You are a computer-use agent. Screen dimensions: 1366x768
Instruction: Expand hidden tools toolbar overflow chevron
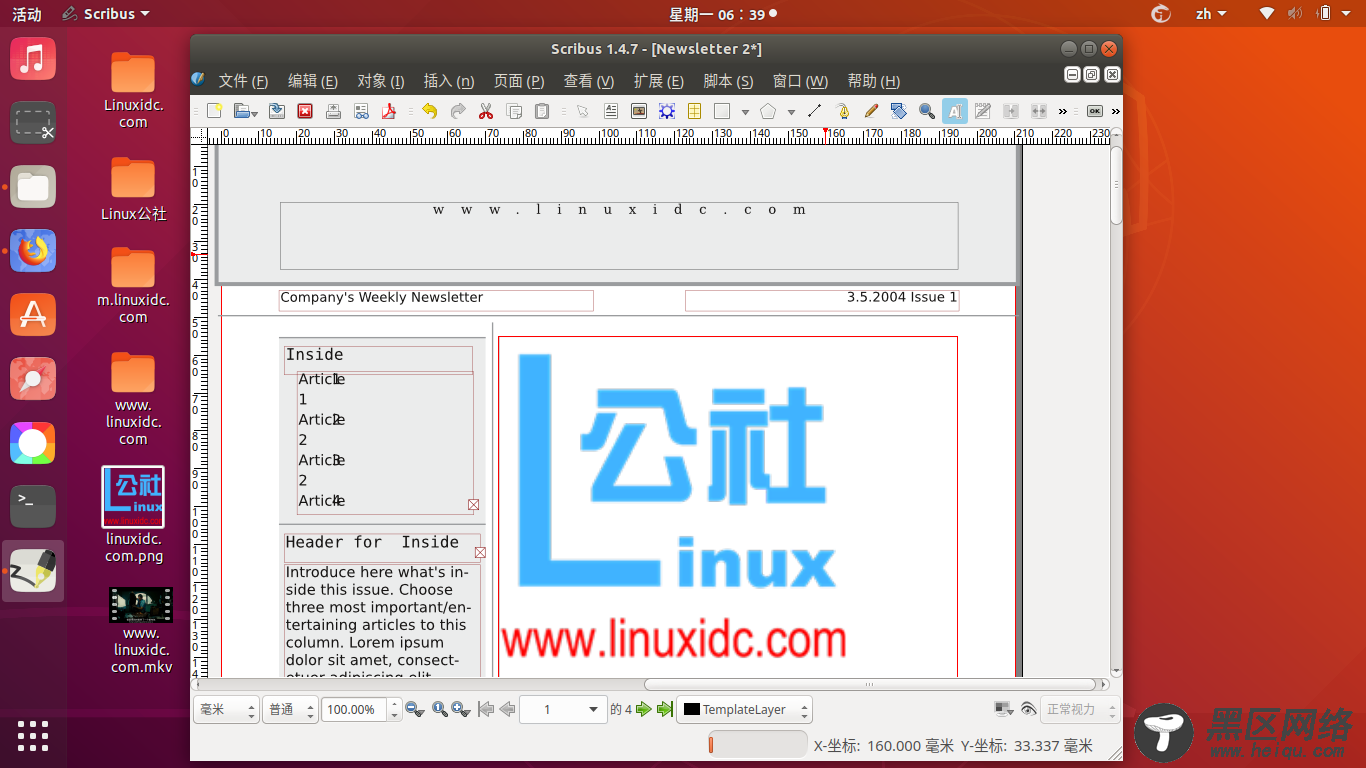(1063, 111)
